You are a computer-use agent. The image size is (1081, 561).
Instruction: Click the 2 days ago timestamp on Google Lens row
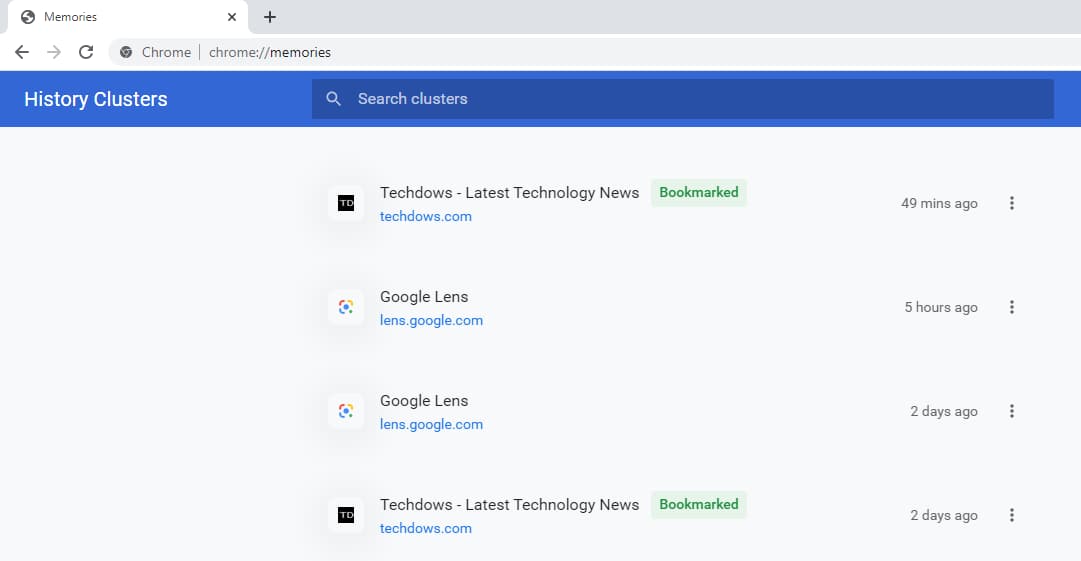pos(944,411)
